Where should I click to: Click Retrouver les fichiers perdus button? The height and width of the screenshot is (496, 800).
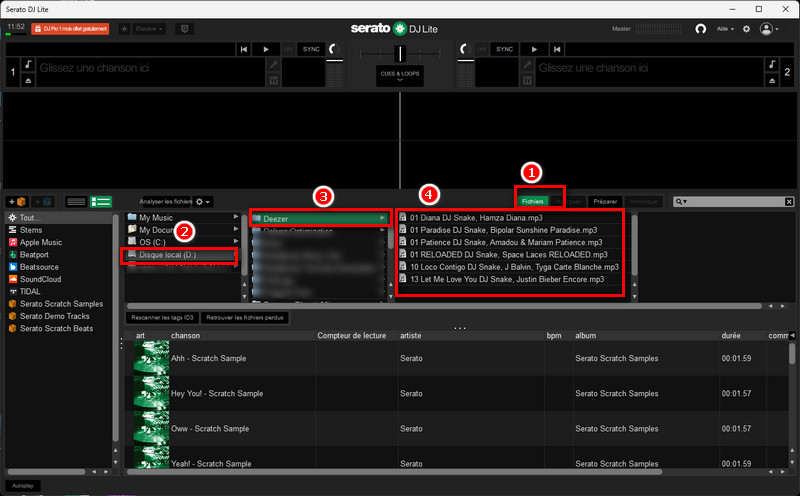point(244,317)
